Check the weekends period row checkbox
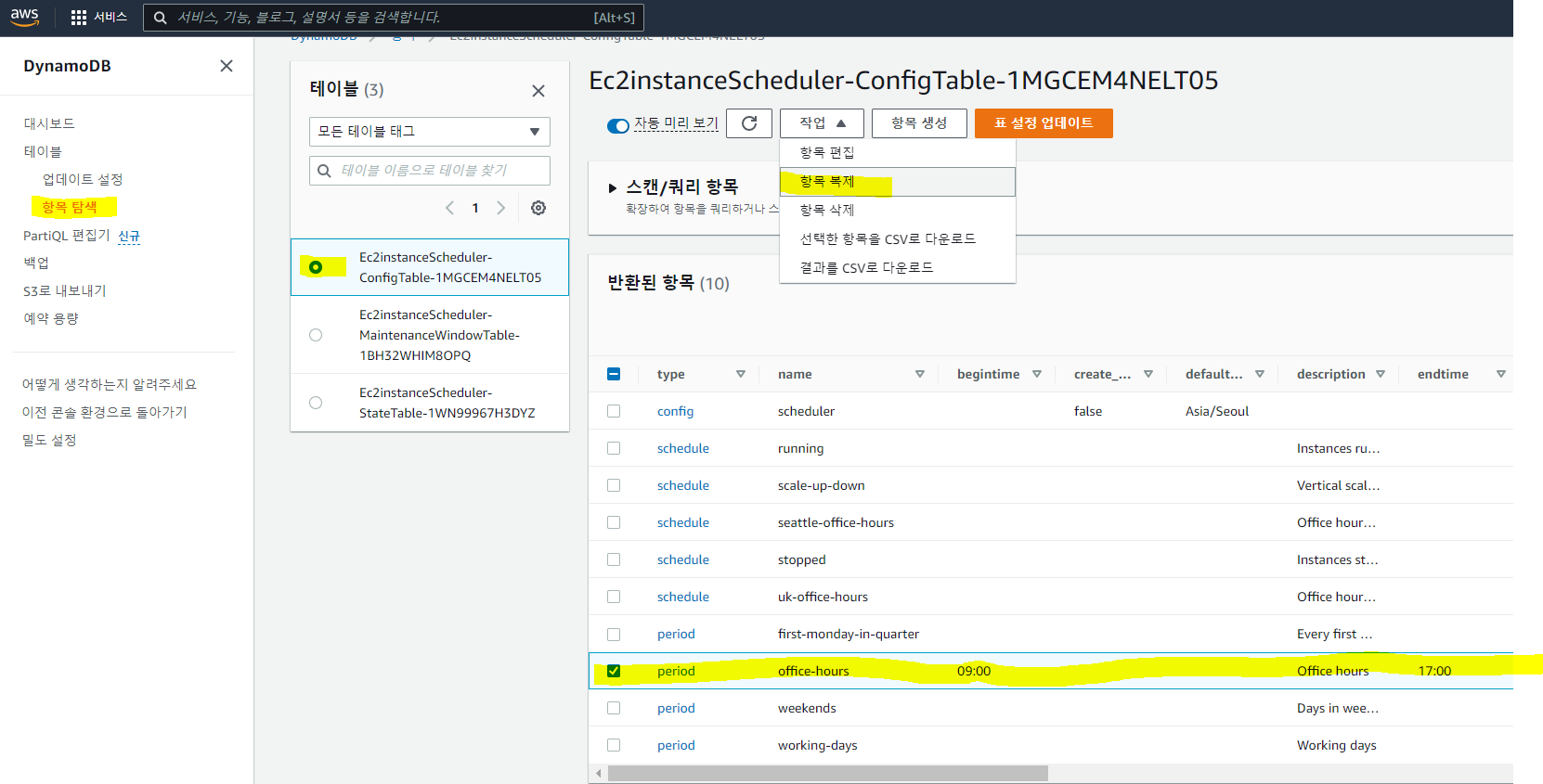Screen dimensions: 1543x784 pos(614,708)
